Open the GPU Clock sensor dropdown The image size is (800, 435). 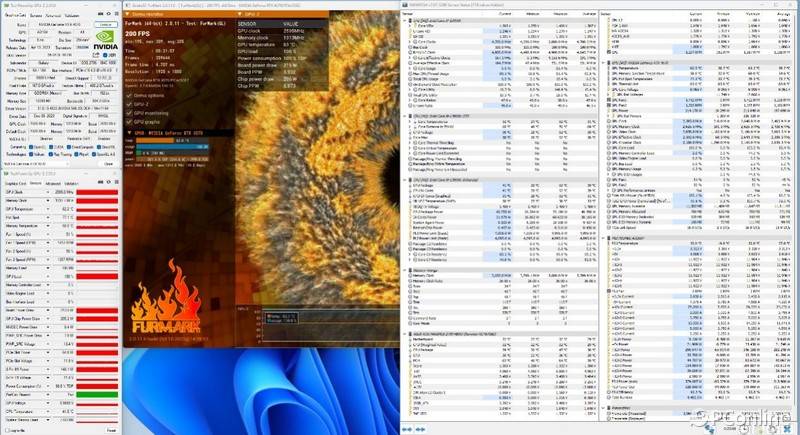click(49, 191)
